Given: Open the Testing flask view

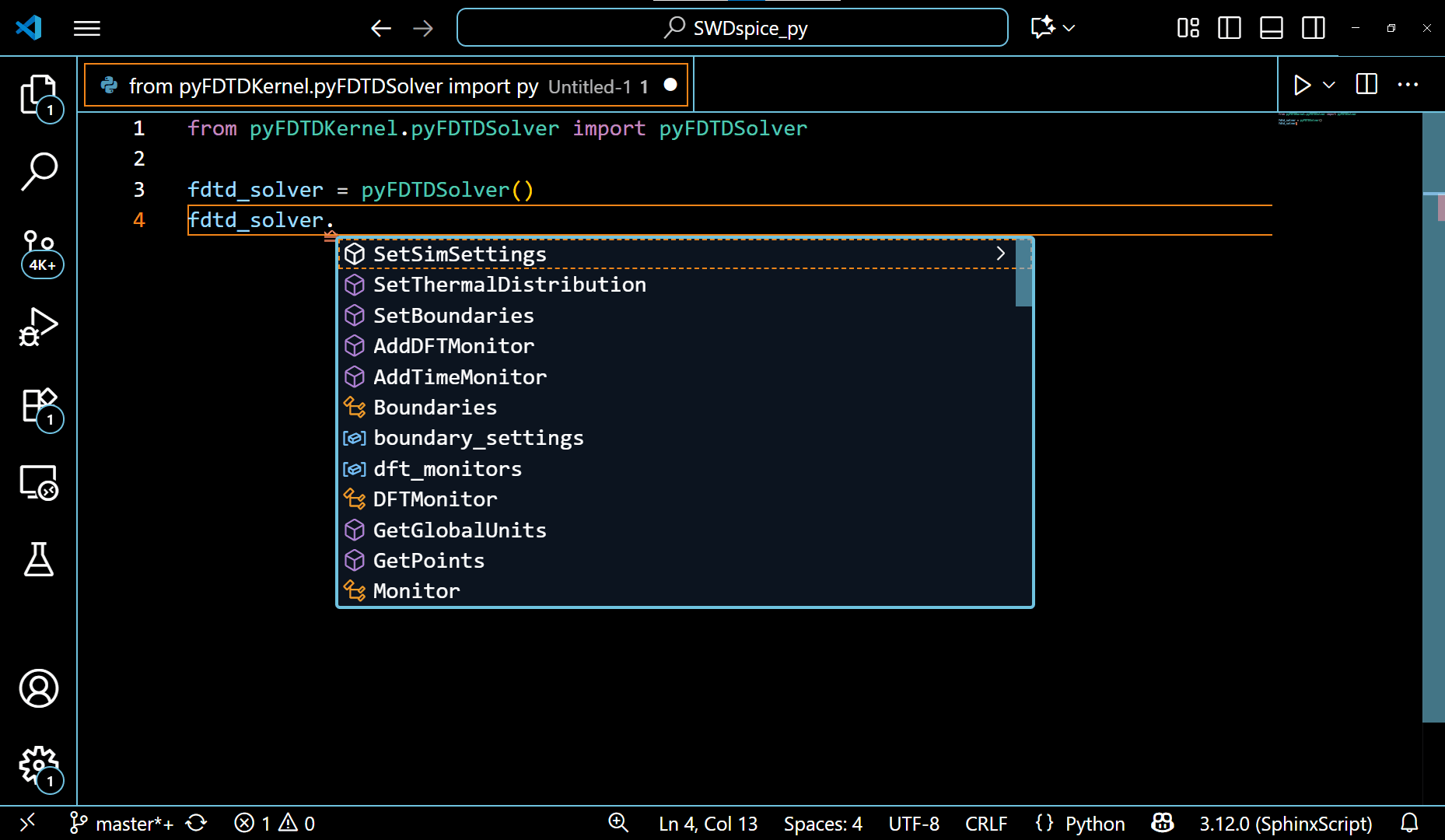Looking at the screenshot, I should 38,559.
